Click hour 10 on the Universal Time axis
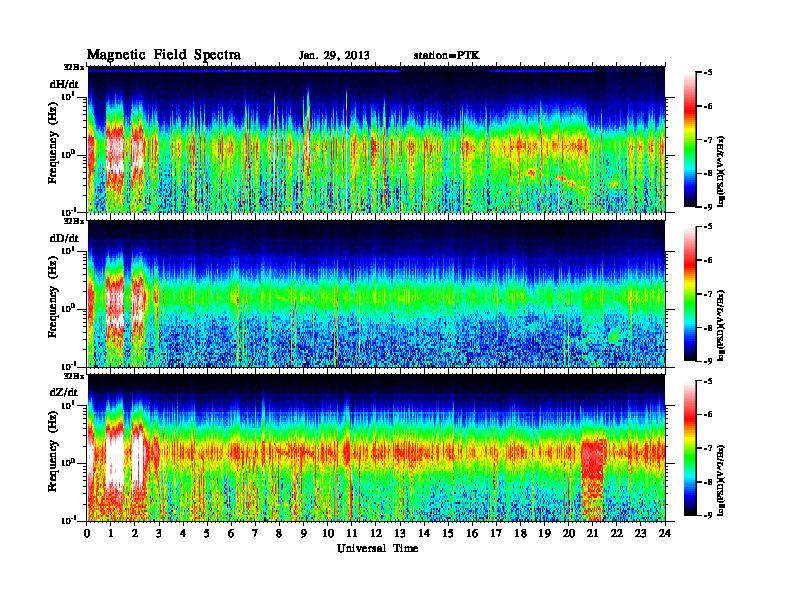This screenshot has width=792, height=612. click(x=328, y=533)
